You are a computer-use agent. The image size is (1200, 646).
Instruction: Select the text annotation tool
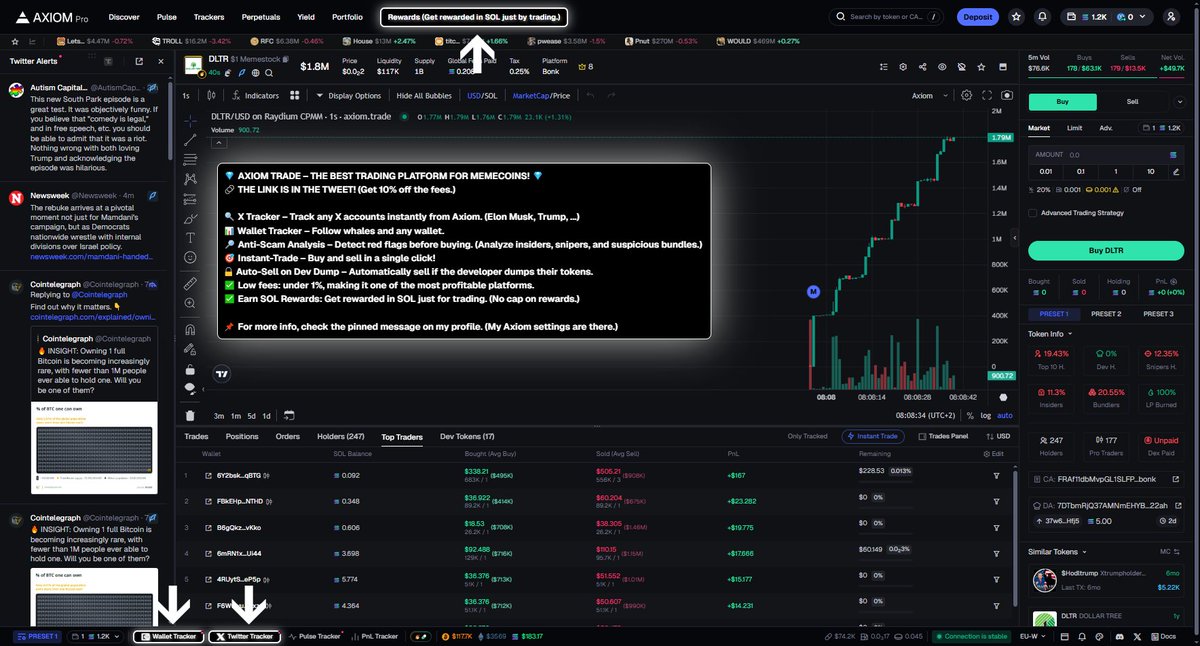[x=190, y=237]
